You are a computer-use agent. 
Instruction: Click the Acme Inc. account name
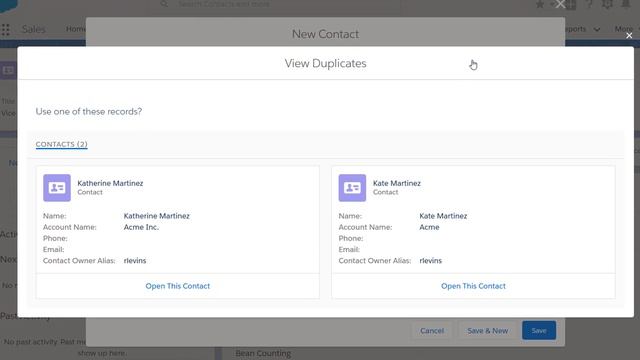[x=141, y=227]
